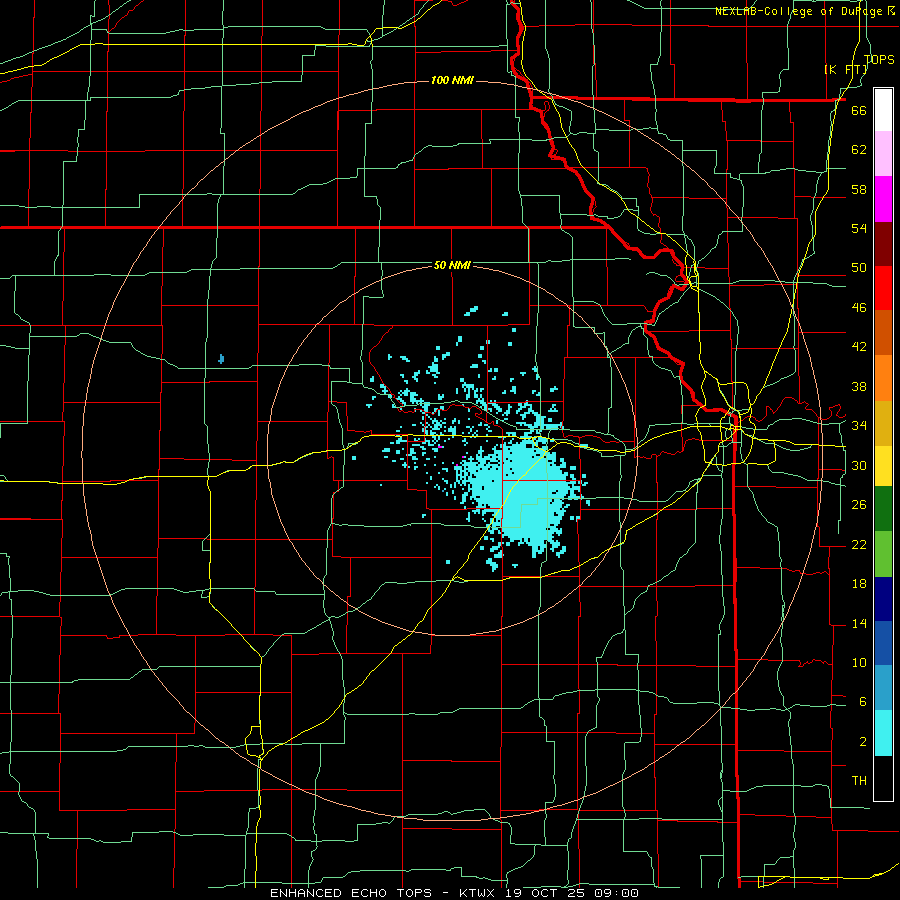Click the "30" legend value

click(x=859, y=465)
